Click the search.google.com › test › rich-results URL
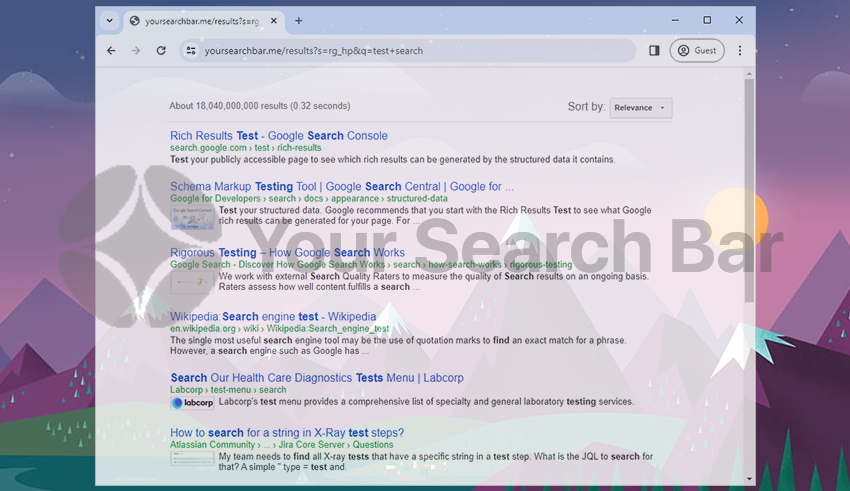 246,147
